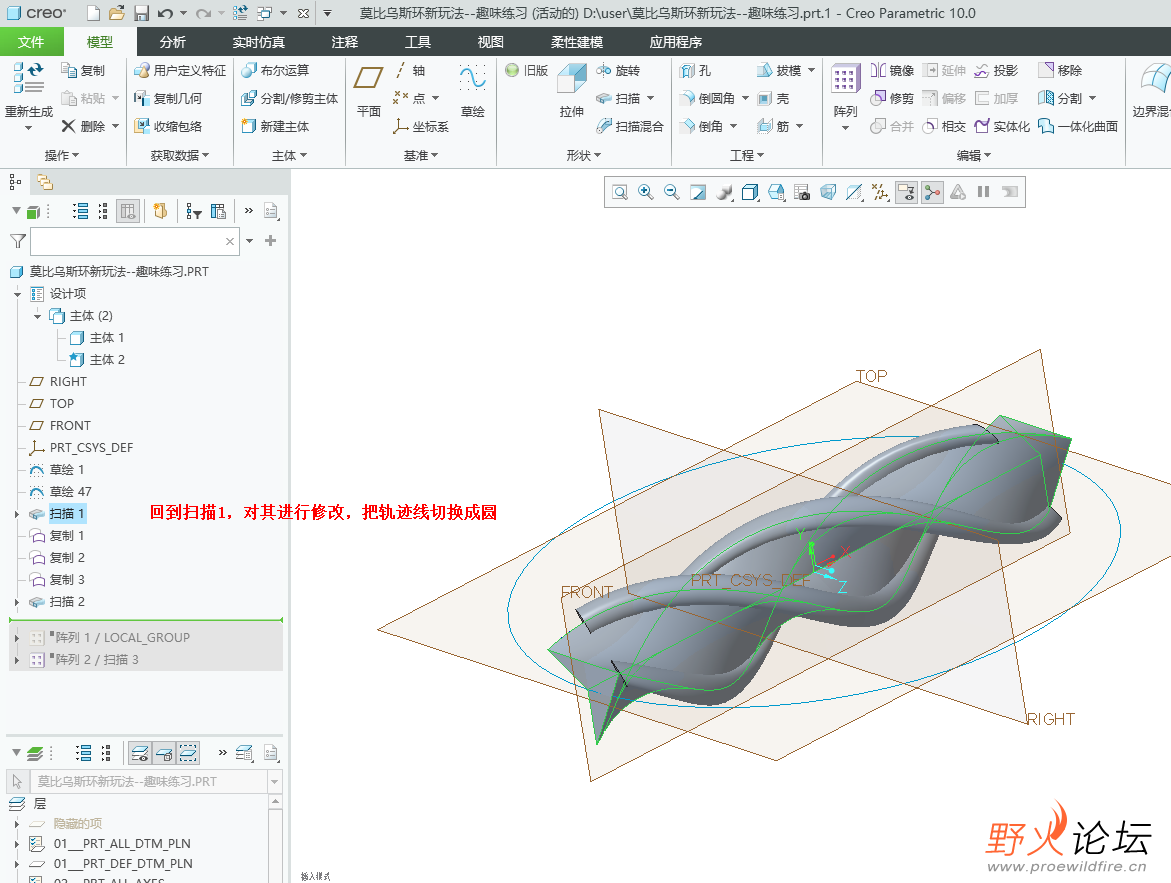Save the model with the Save icon
Image resolution: width=1171 pixels, height=883 pixels.
[141, 13]
